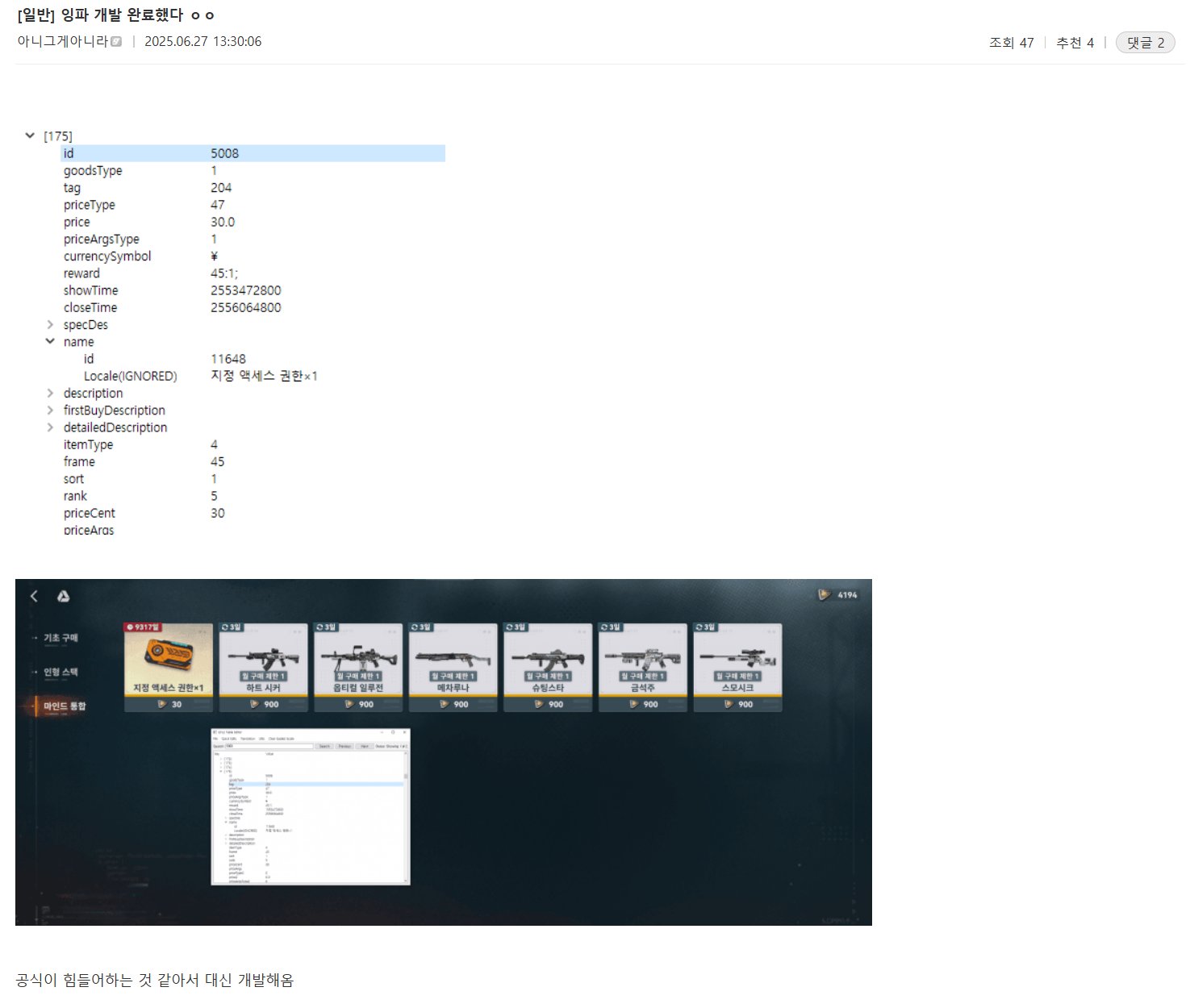
Task: Expand the detailedDescription node
Action: point(50,427)
